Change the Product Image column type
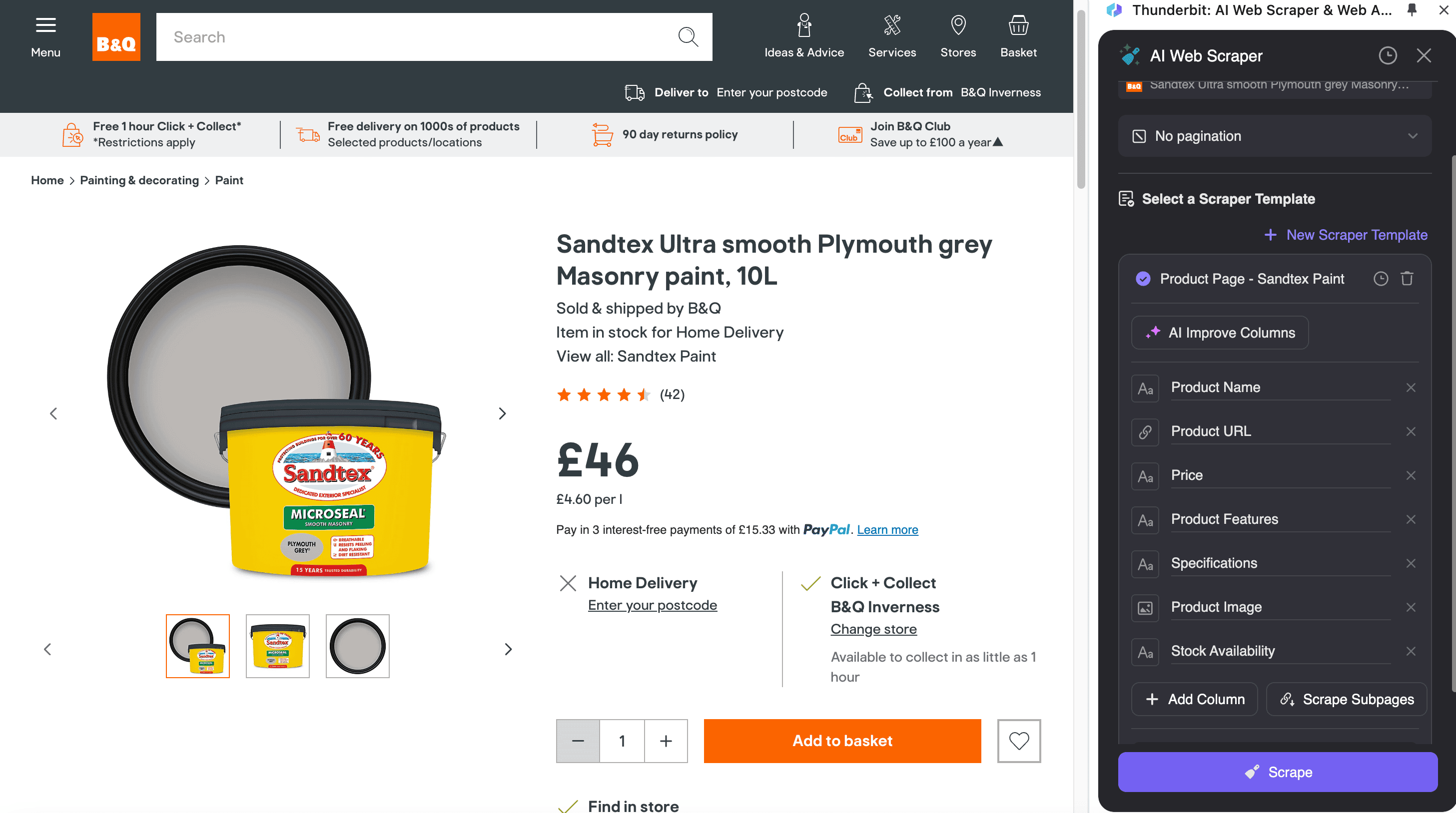1456x813 pixels. coord(1145,607)
